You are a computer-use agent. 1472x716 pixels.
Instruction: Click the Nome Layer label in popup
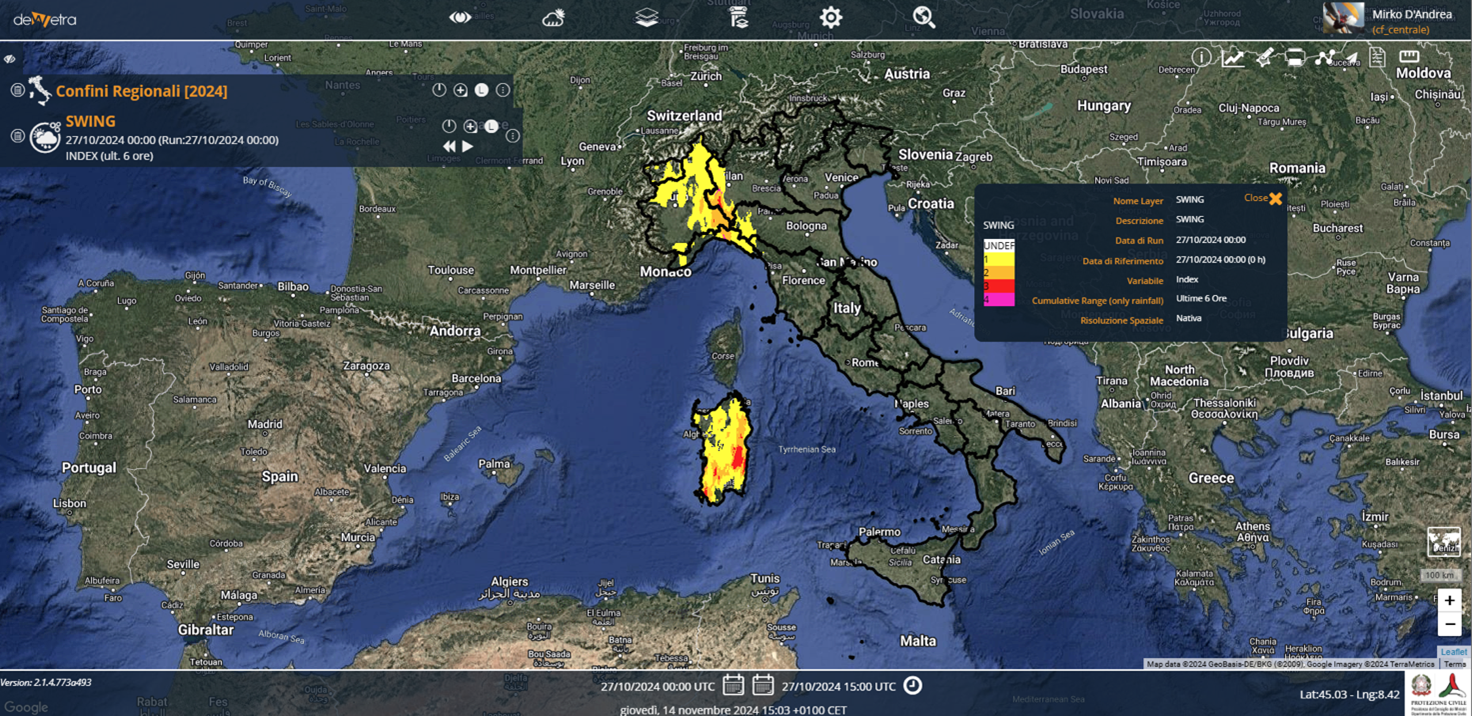click(1138, 201)
